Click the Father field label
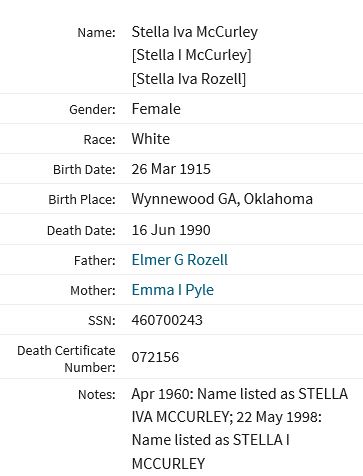This screenshot has height=476, width=363. [95, 261]
